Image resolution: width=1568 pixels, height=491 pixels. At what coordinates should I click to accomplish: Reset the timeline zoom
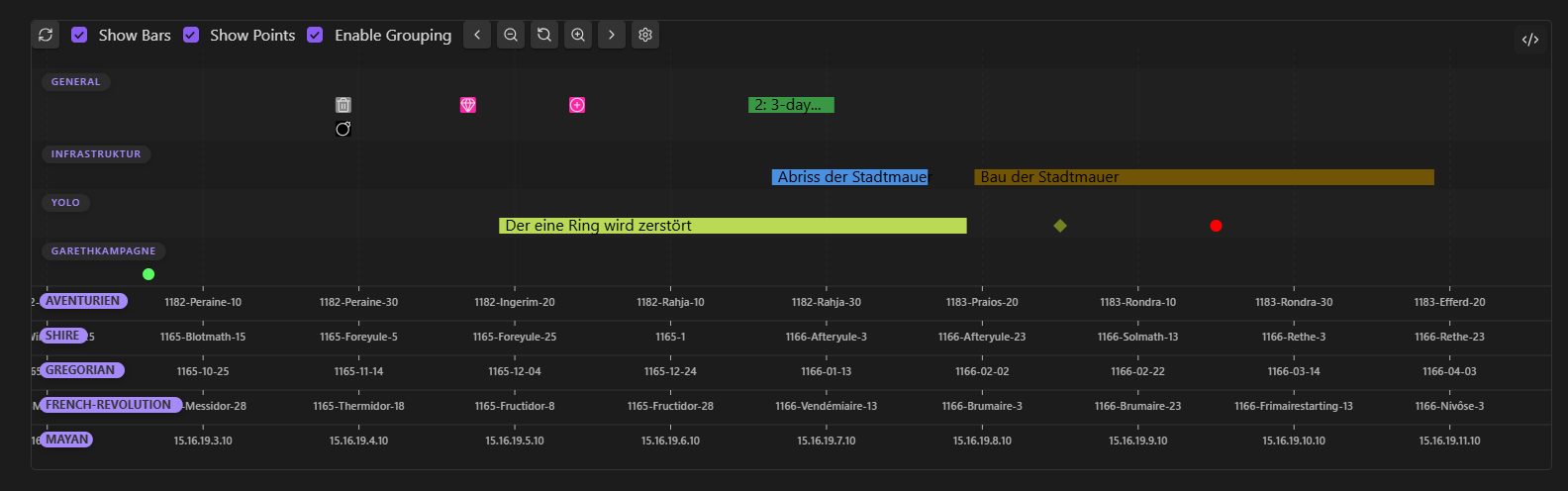pyautogui.click(x=544, y=35)
